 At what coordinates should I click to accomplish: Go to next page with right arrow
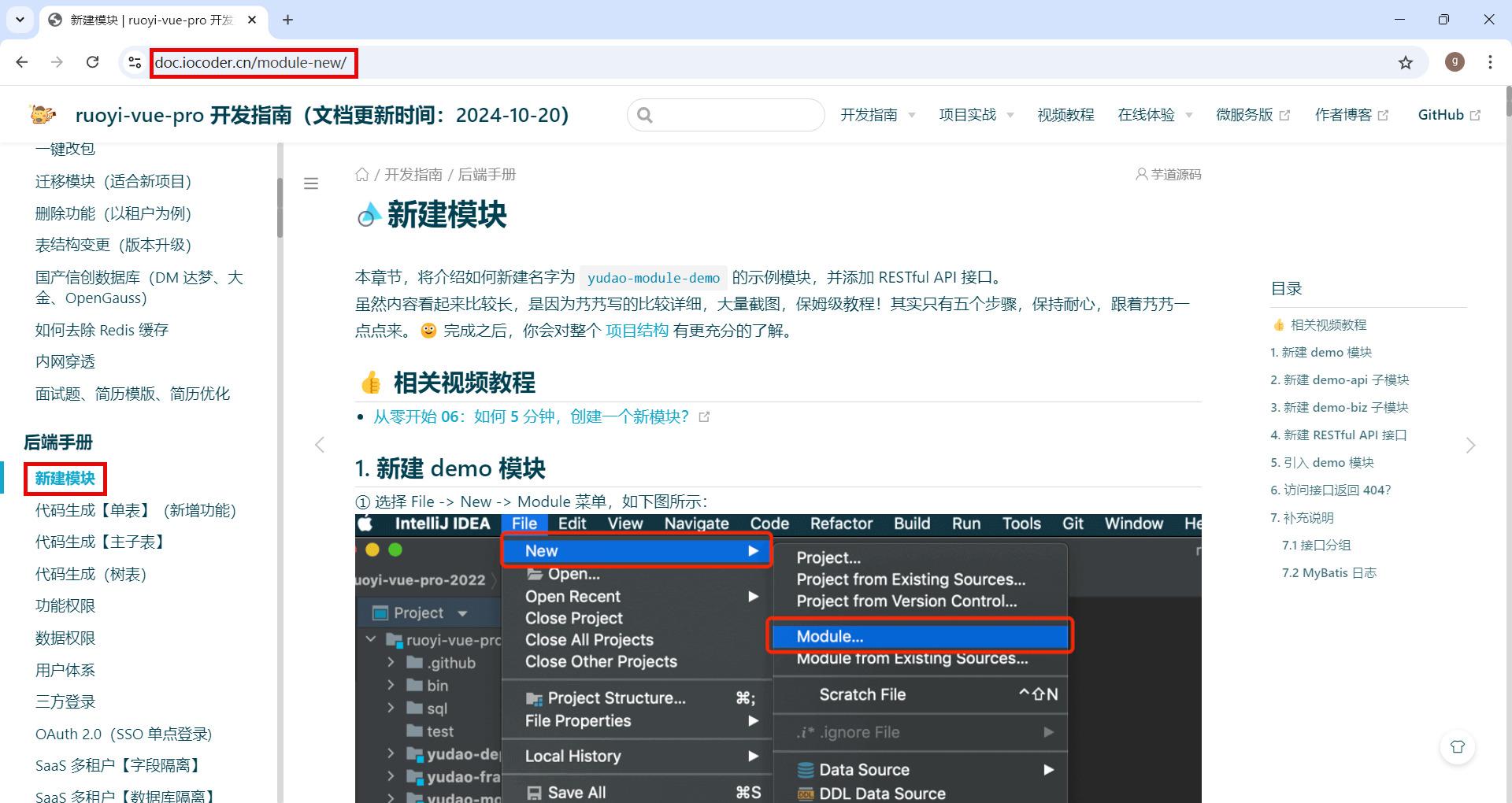(x=1470, y=445)
